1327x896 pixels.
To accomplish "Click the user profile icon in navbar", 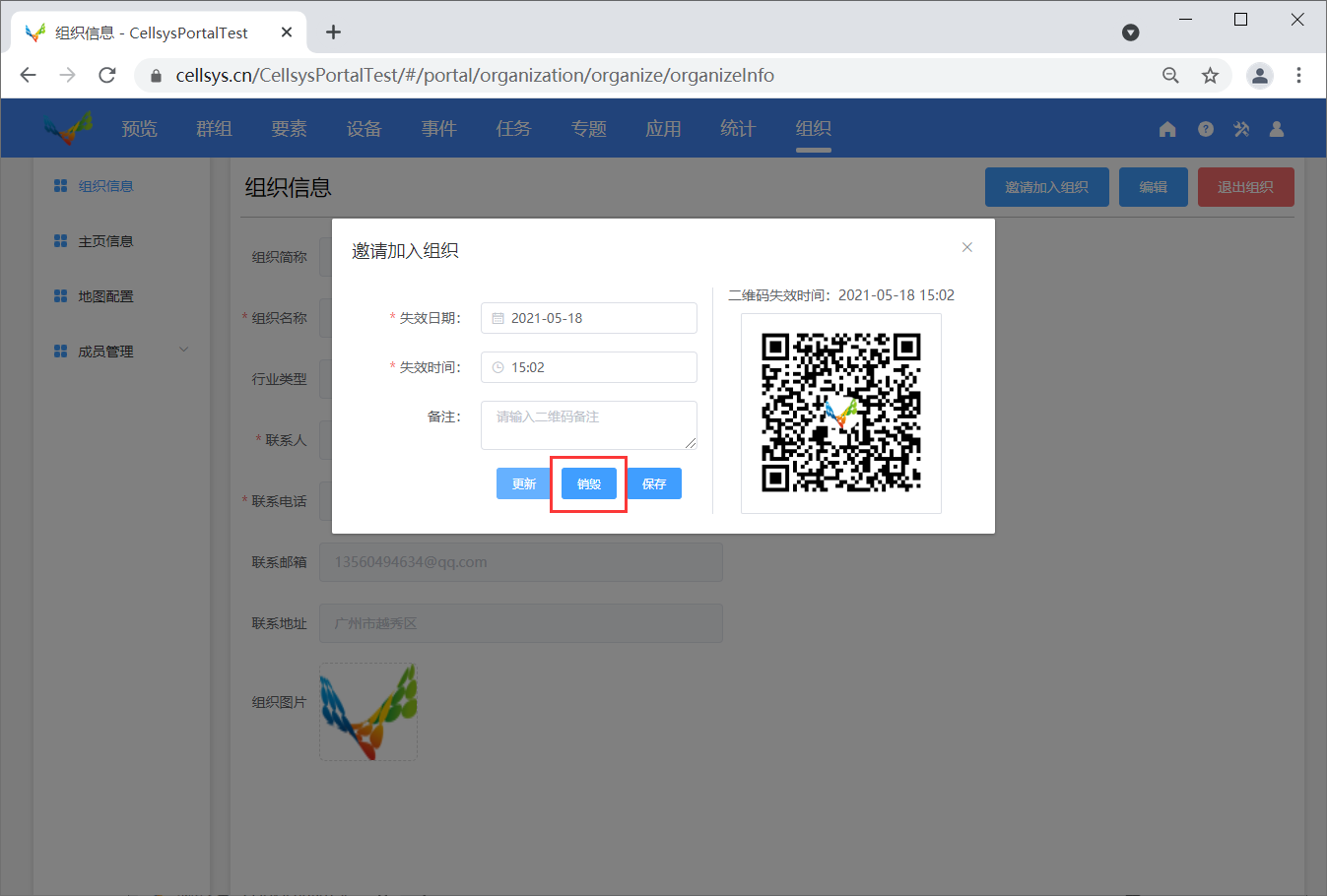I will (1277, 129).
